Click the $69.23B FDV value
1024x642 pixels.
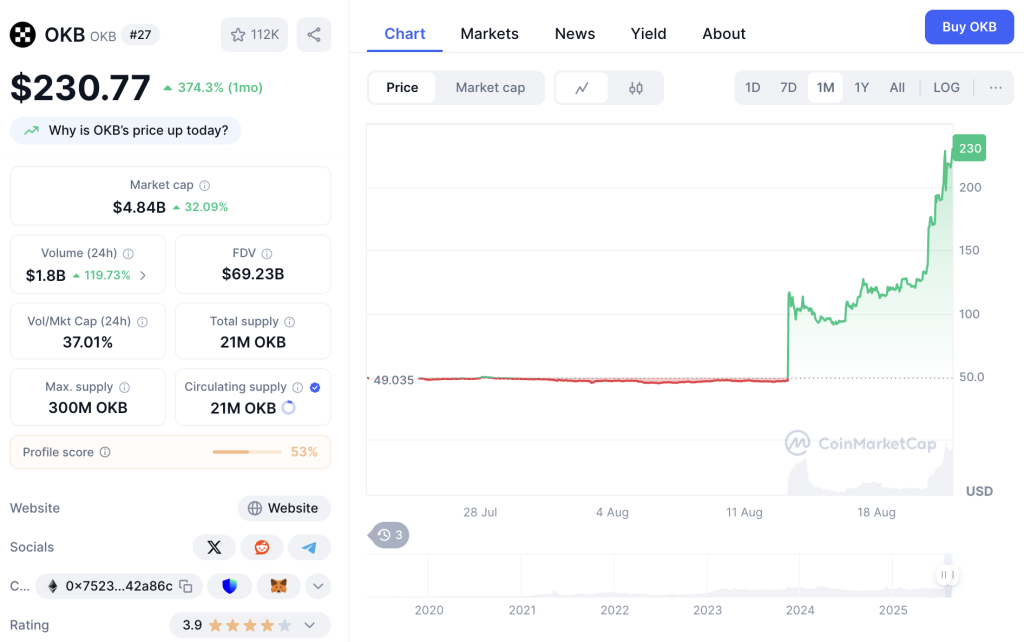(253, 274)
